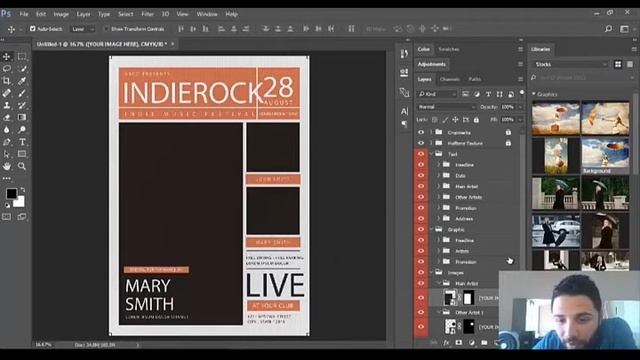Collapse the Libraries Graphics section
Screen dimensions: 640x360
point(534,94)
